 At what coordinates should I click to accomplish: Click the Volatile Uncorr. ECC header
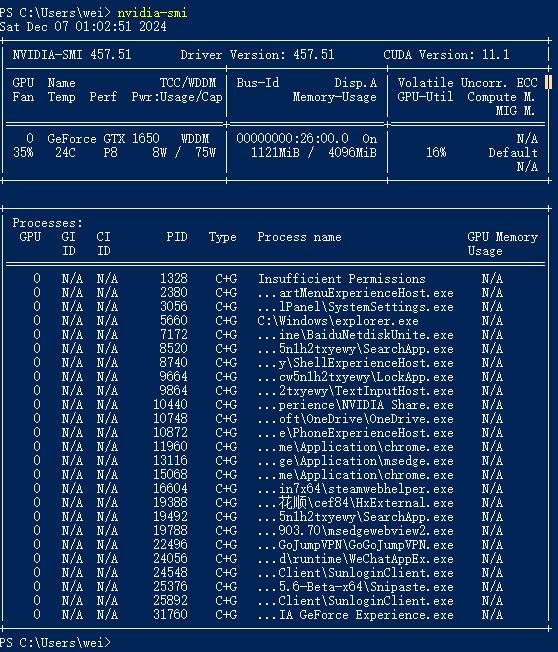[467, 83]
